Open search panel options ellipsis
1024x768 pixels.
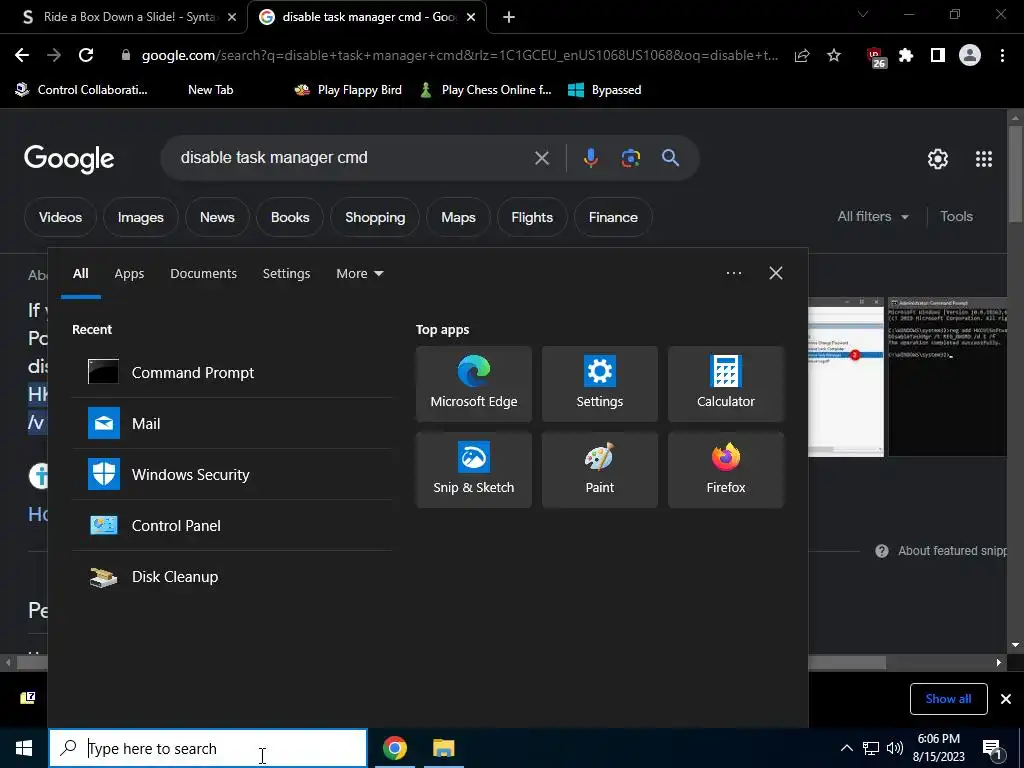click(x=733, y=273)
